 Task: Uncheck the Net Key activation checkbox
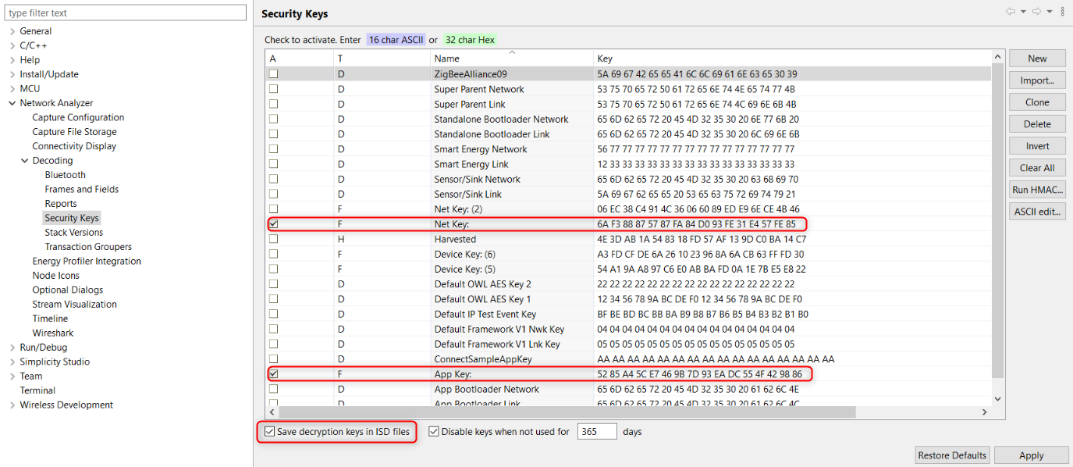tap(273, 224)
